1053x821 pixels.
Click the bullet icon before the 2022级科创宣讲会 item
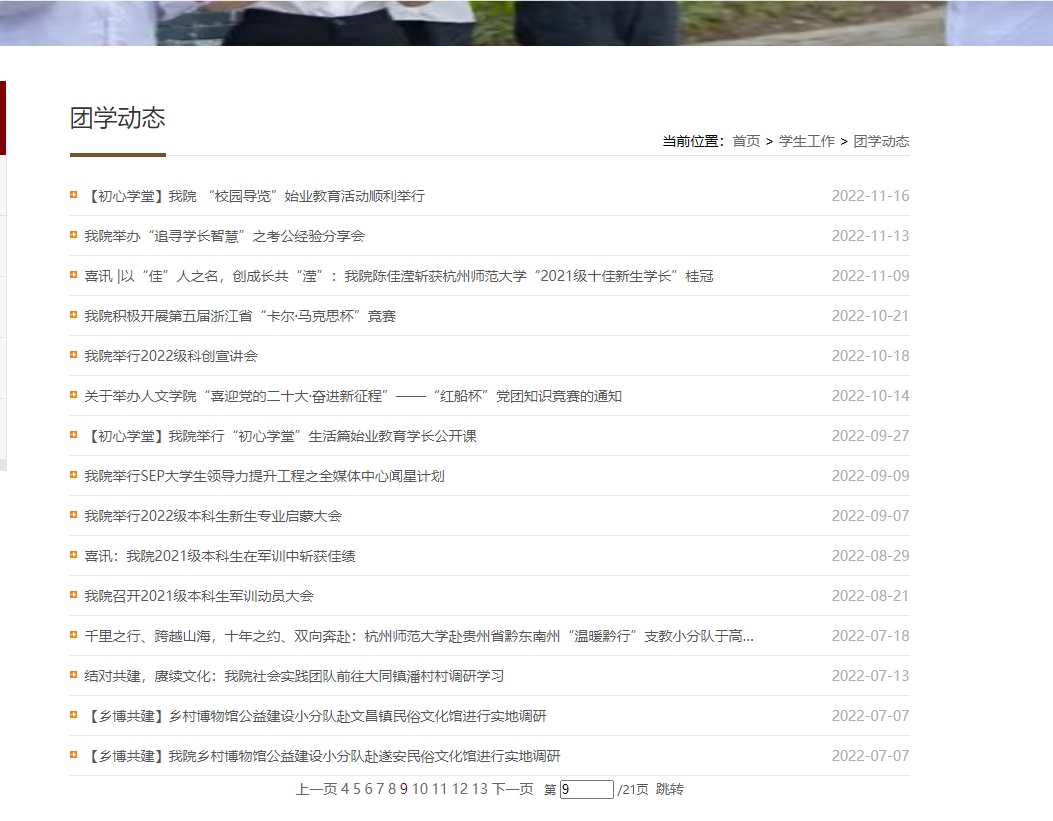coord(72,356)
